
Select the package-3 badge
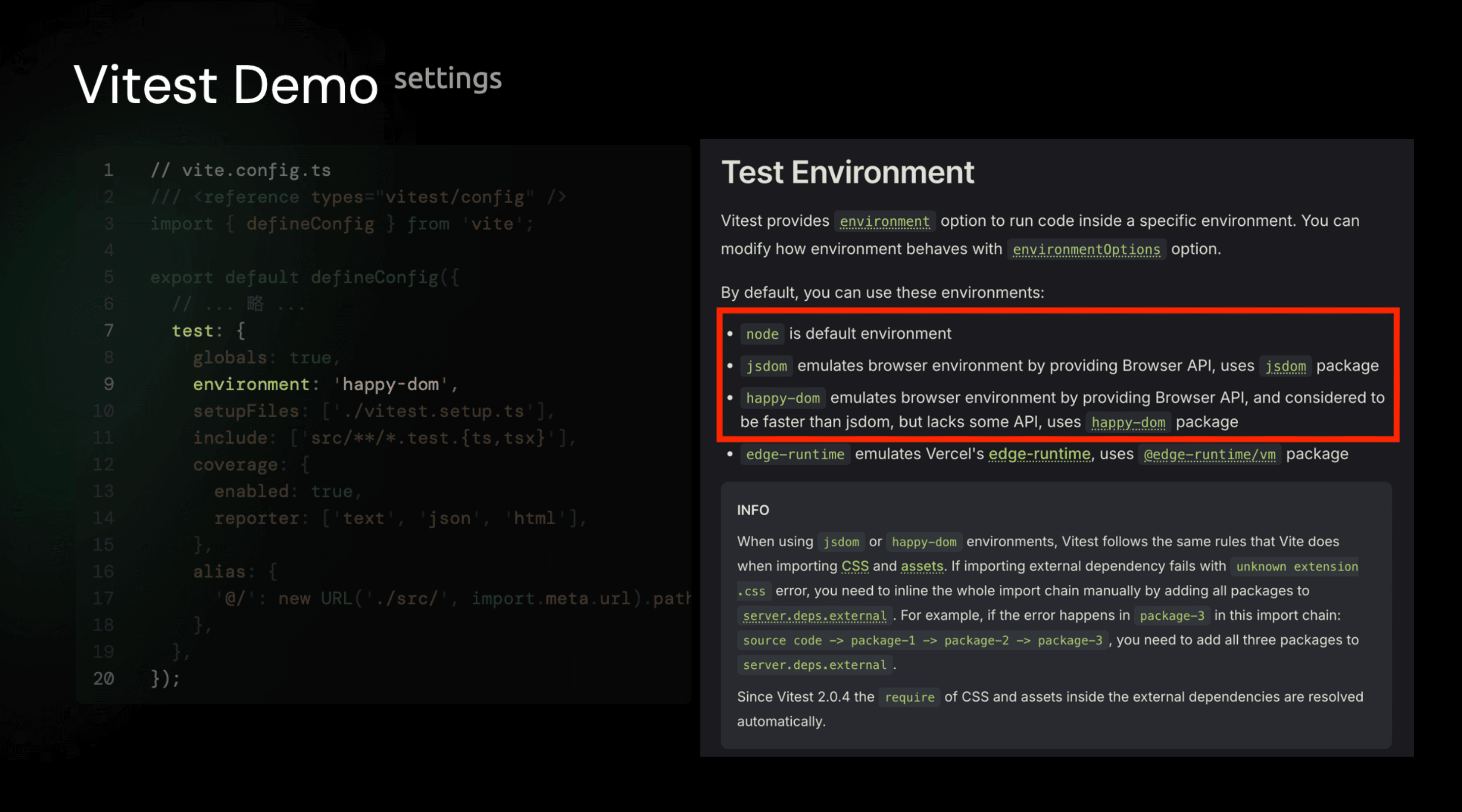[x=1173, y=615]
